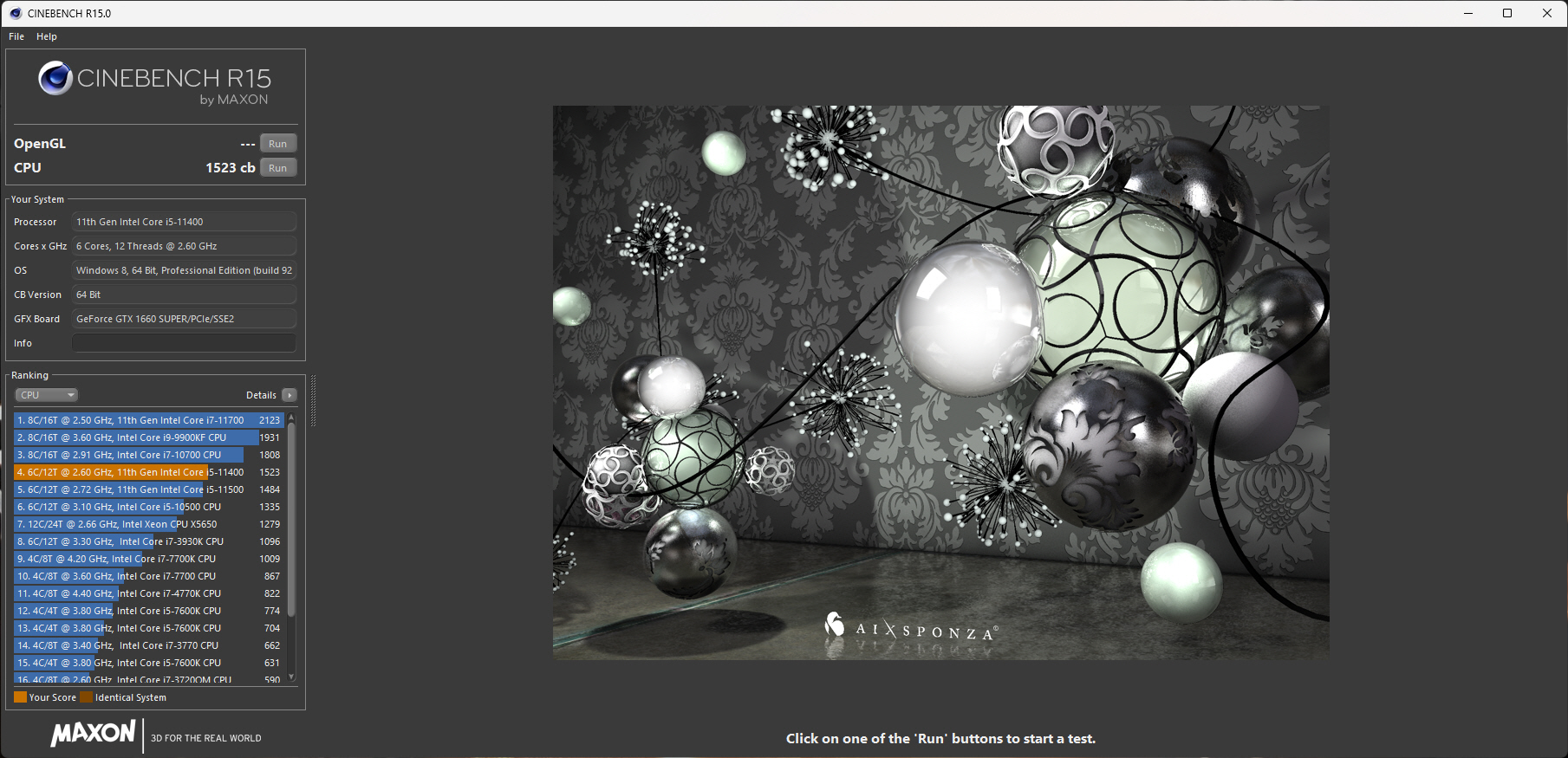
Task: Select the highlighted i5-11400 ranking row
Action: [147, 472]
